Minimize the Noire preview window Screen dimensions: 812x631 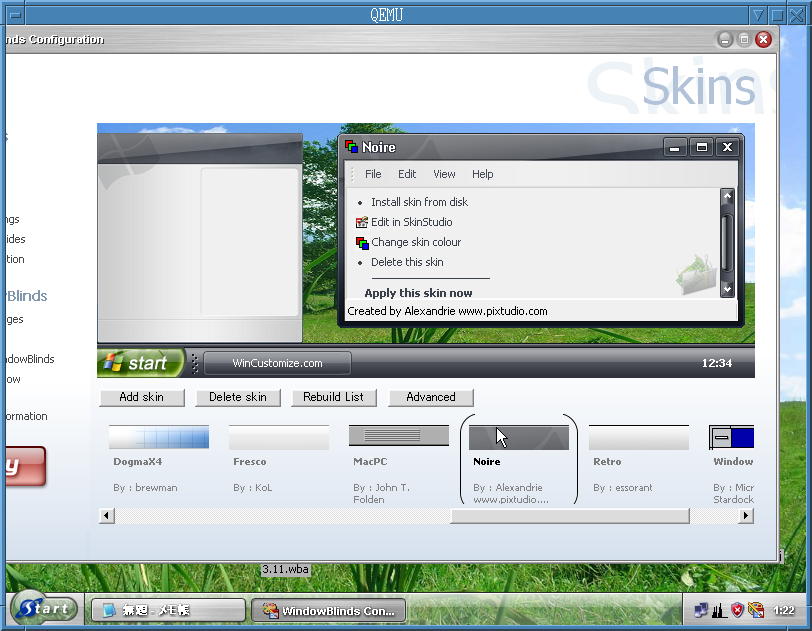coord(674,148)
